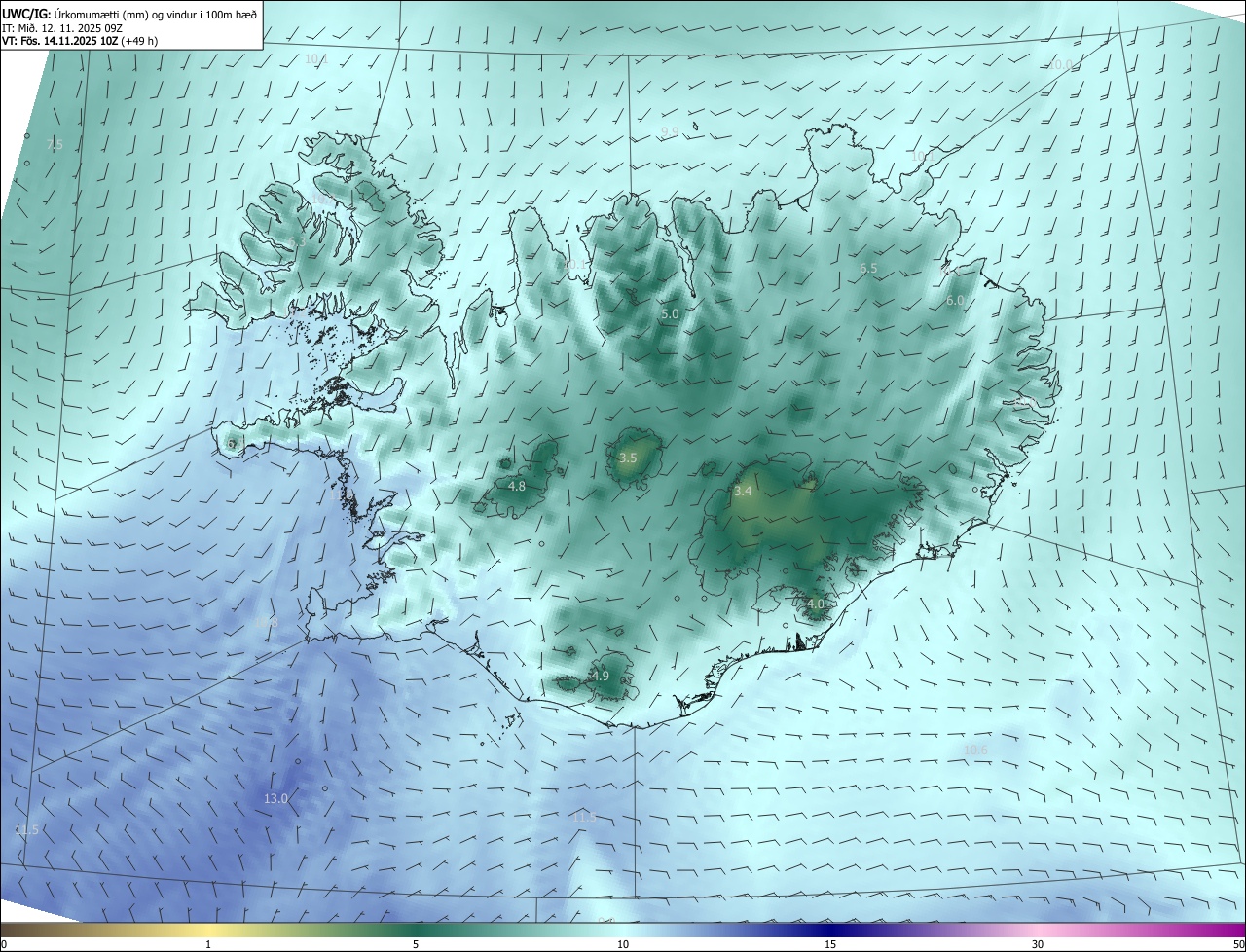Viewport: 1246px width, 952px height.
Task: Click the 3.4 value label
Action: tap(743, 492)
